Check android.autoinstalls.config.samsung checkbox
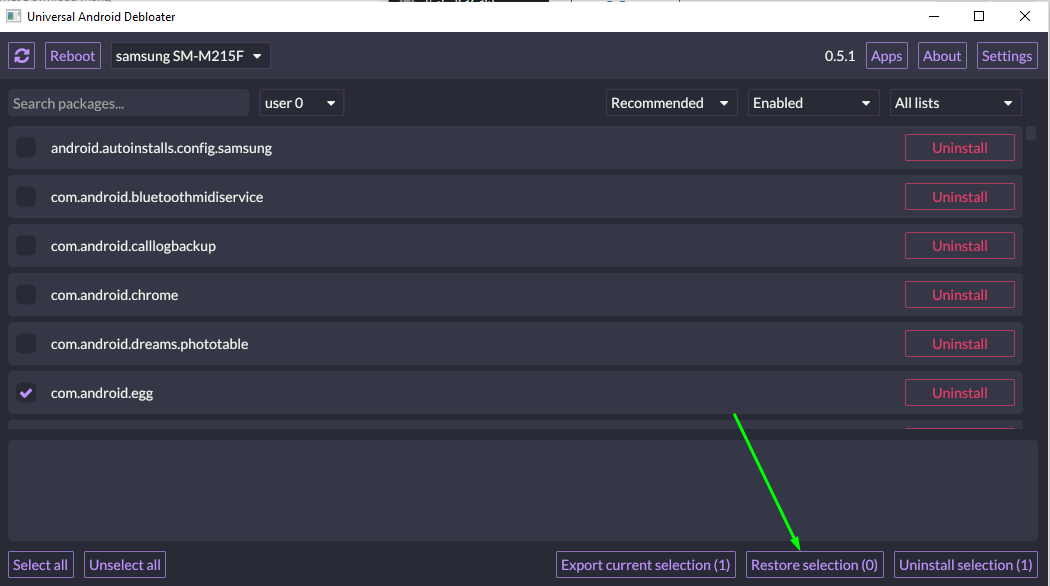 (x=26, y=148)
